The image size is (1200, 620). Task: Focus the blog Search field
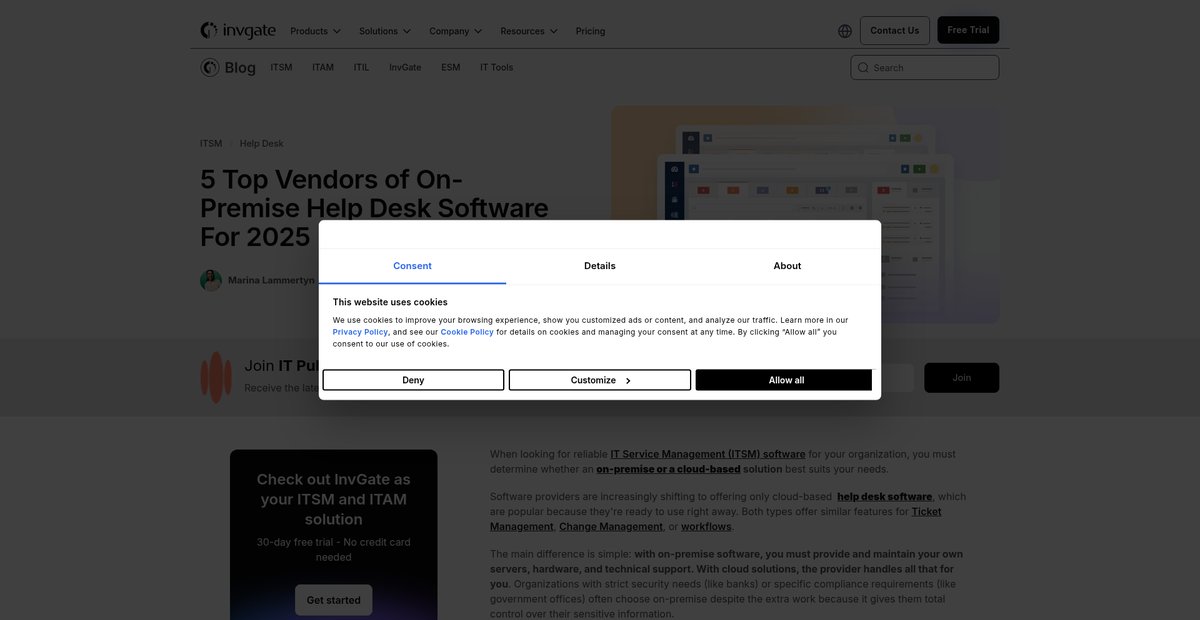(x=925, y=67)
